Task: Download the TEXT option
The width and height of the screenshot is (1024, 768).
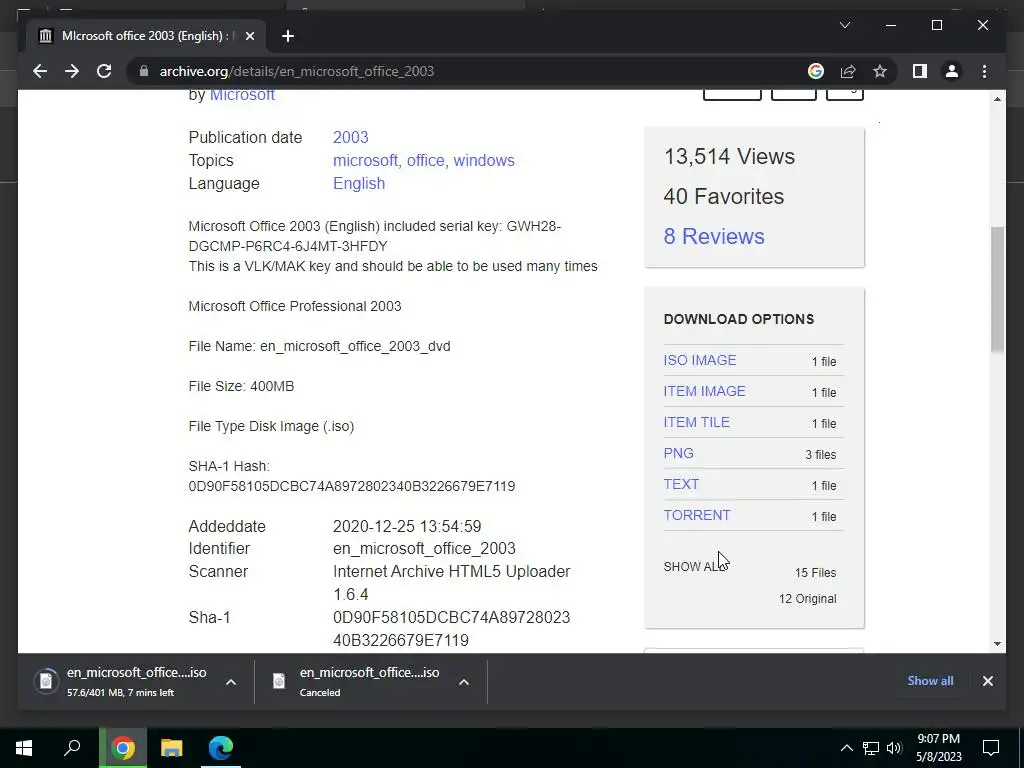Action: click(x=681, y=485)
